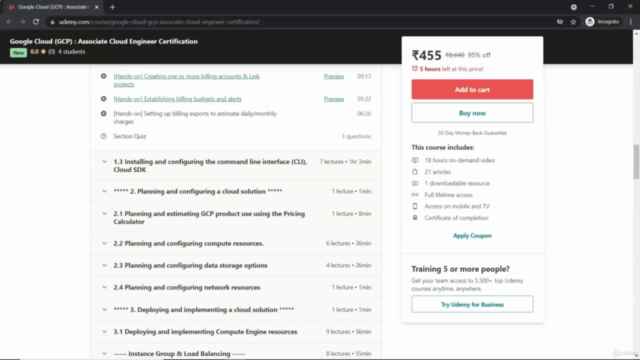Open the Incognito profile button
This screenshot has width=640, height=360.
point(602,22)
